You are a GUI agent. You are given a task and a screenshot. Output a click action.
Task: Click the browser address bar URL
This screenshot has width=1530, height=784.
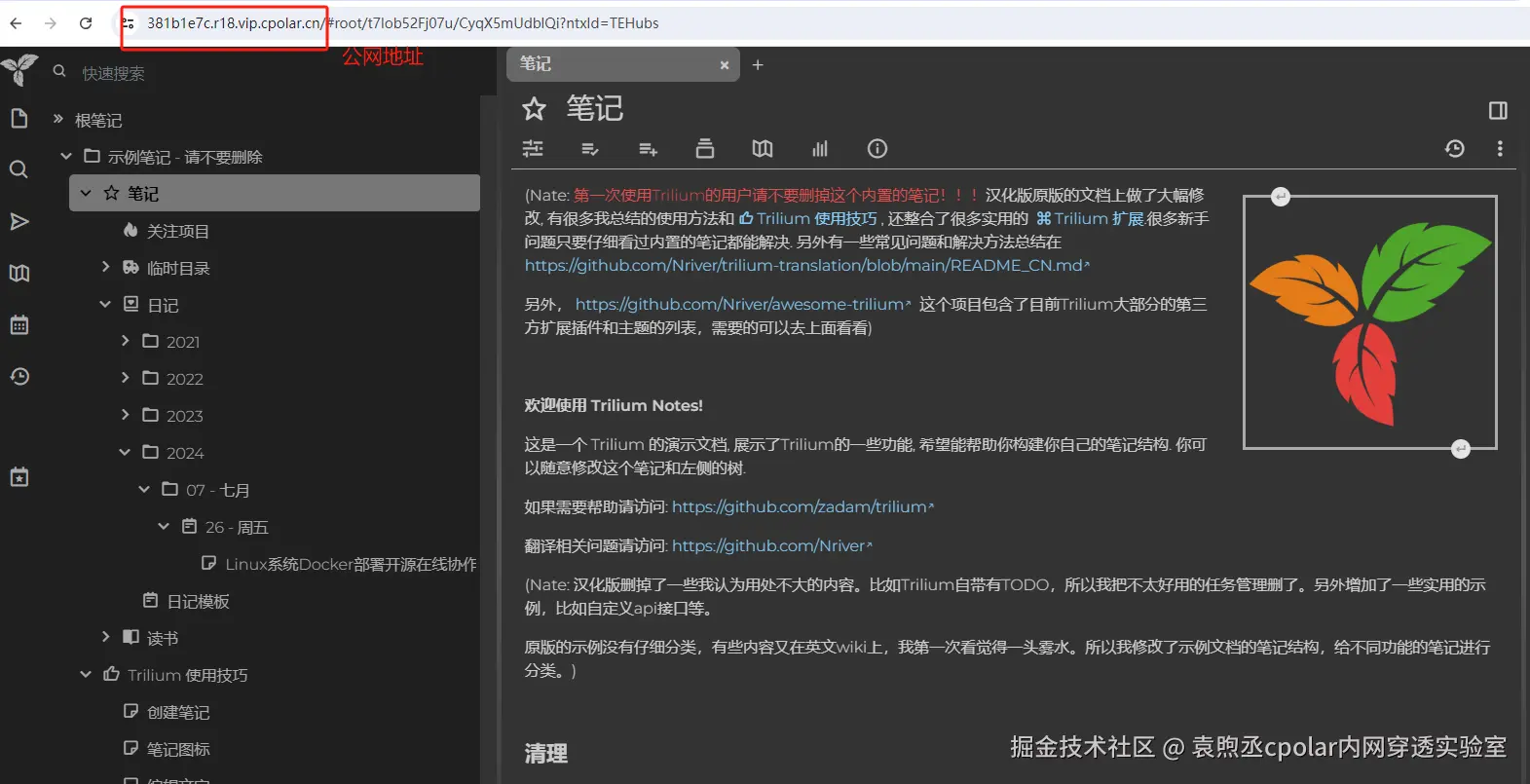(403, 23)
